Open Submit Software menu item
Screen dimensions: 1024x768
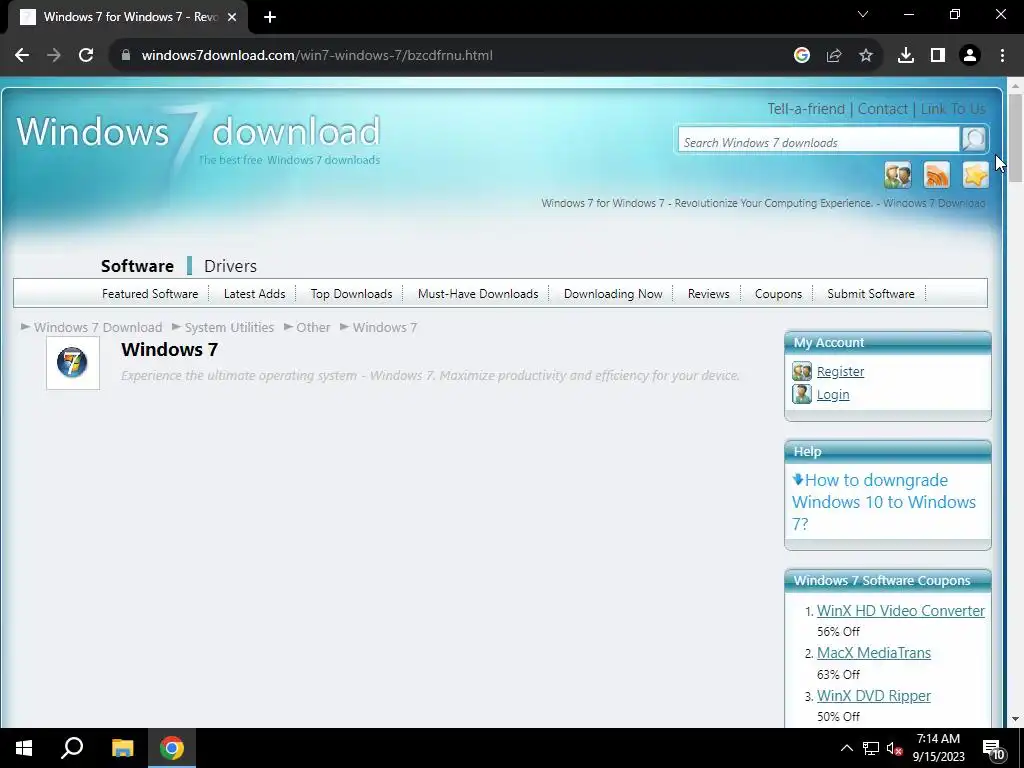point(871,294)
